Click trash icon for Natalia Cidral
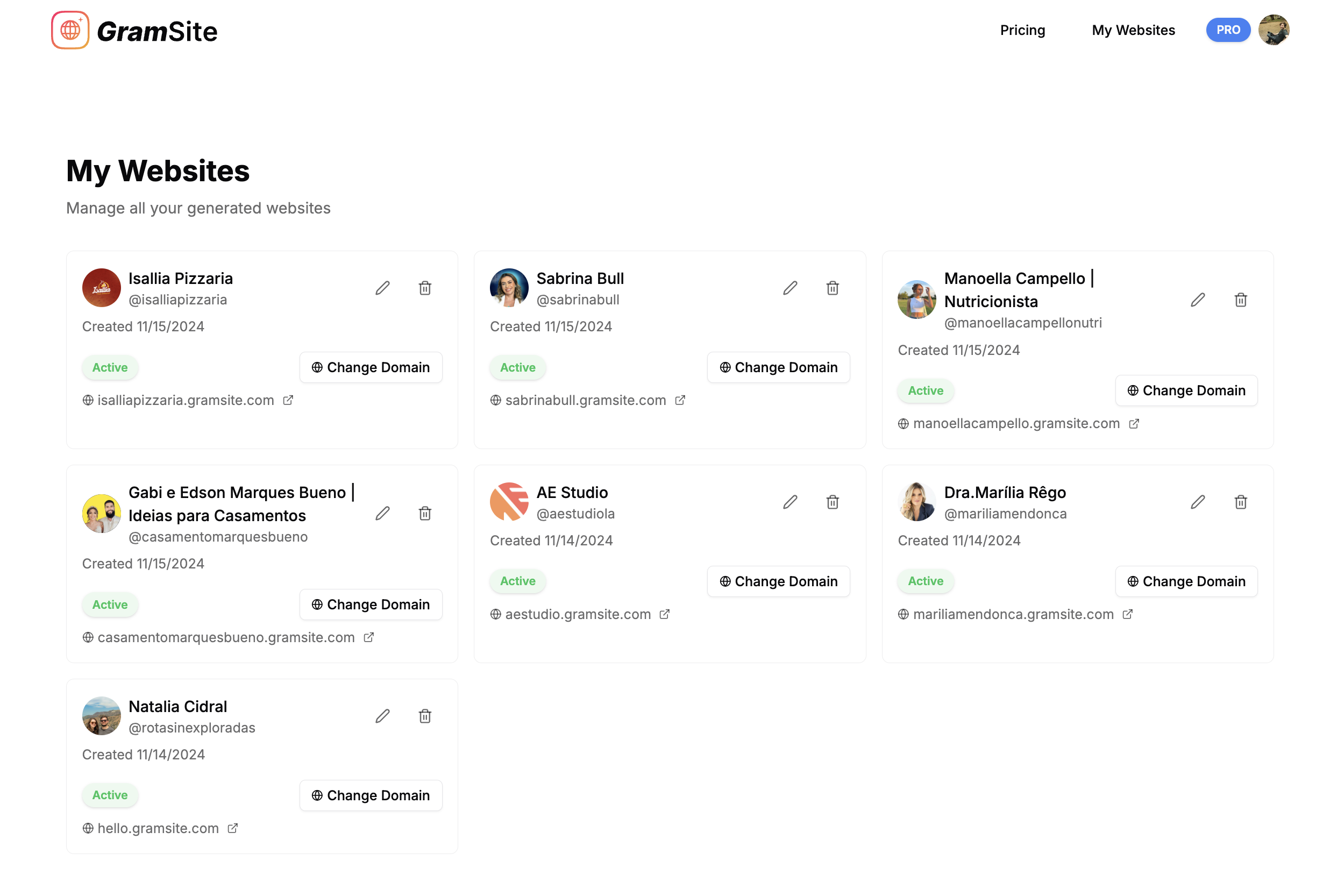Screen dimensions: 1337x896 point(424,716)
